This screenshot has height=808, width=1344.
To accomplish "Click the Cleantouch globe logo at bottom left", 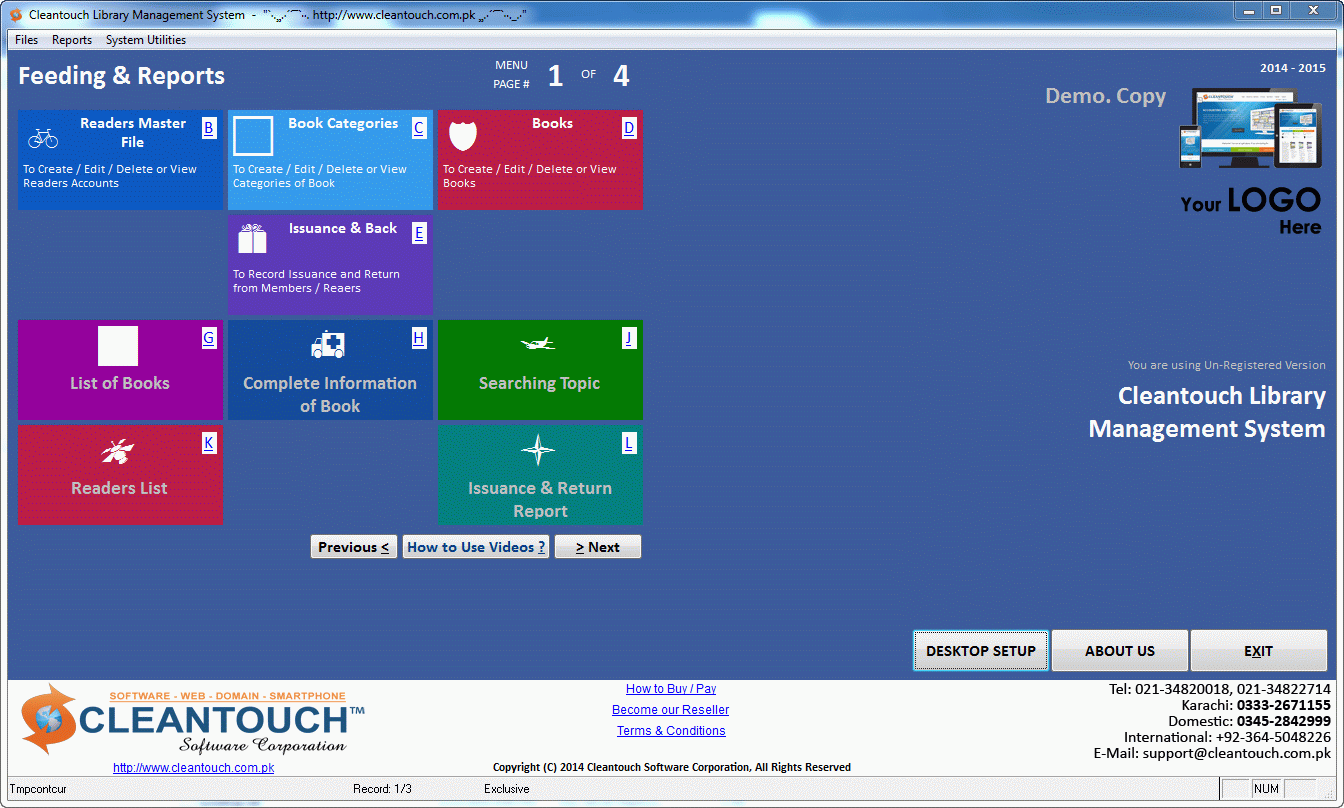I will (49, 718).
